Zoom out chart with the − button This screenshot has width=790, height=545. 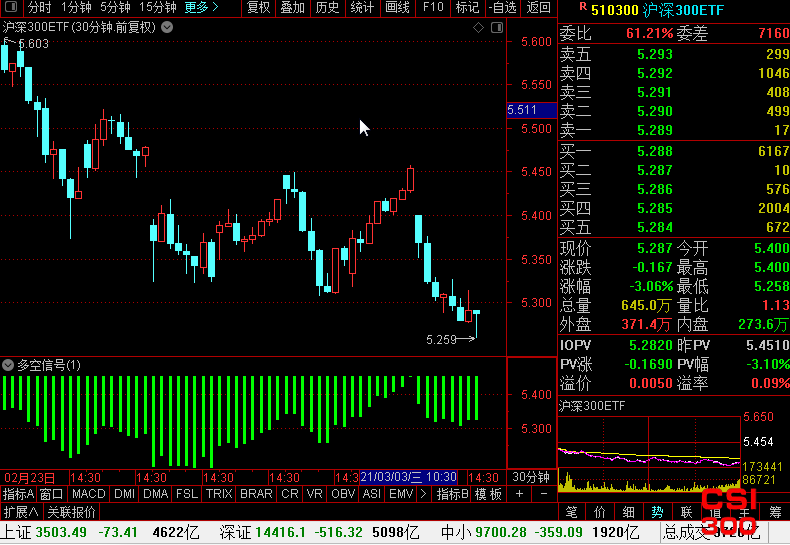pos(544,494)
